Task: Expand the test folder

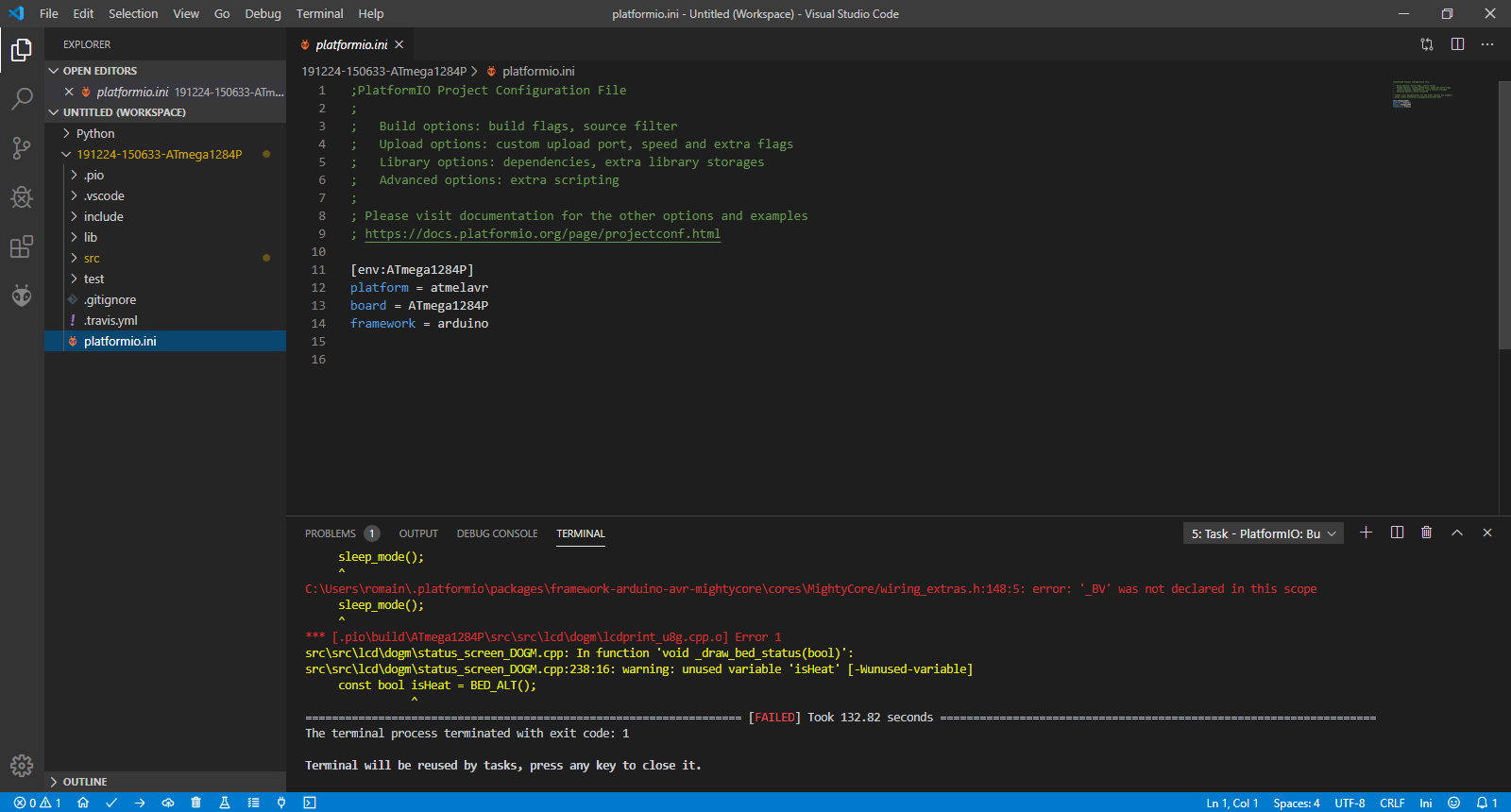Action: pos(165,279)
